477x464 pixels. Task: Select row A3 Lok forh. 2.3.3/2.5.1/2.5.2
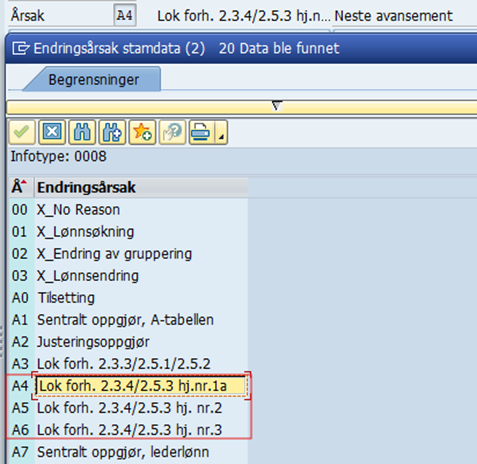(x=129, y=364)
